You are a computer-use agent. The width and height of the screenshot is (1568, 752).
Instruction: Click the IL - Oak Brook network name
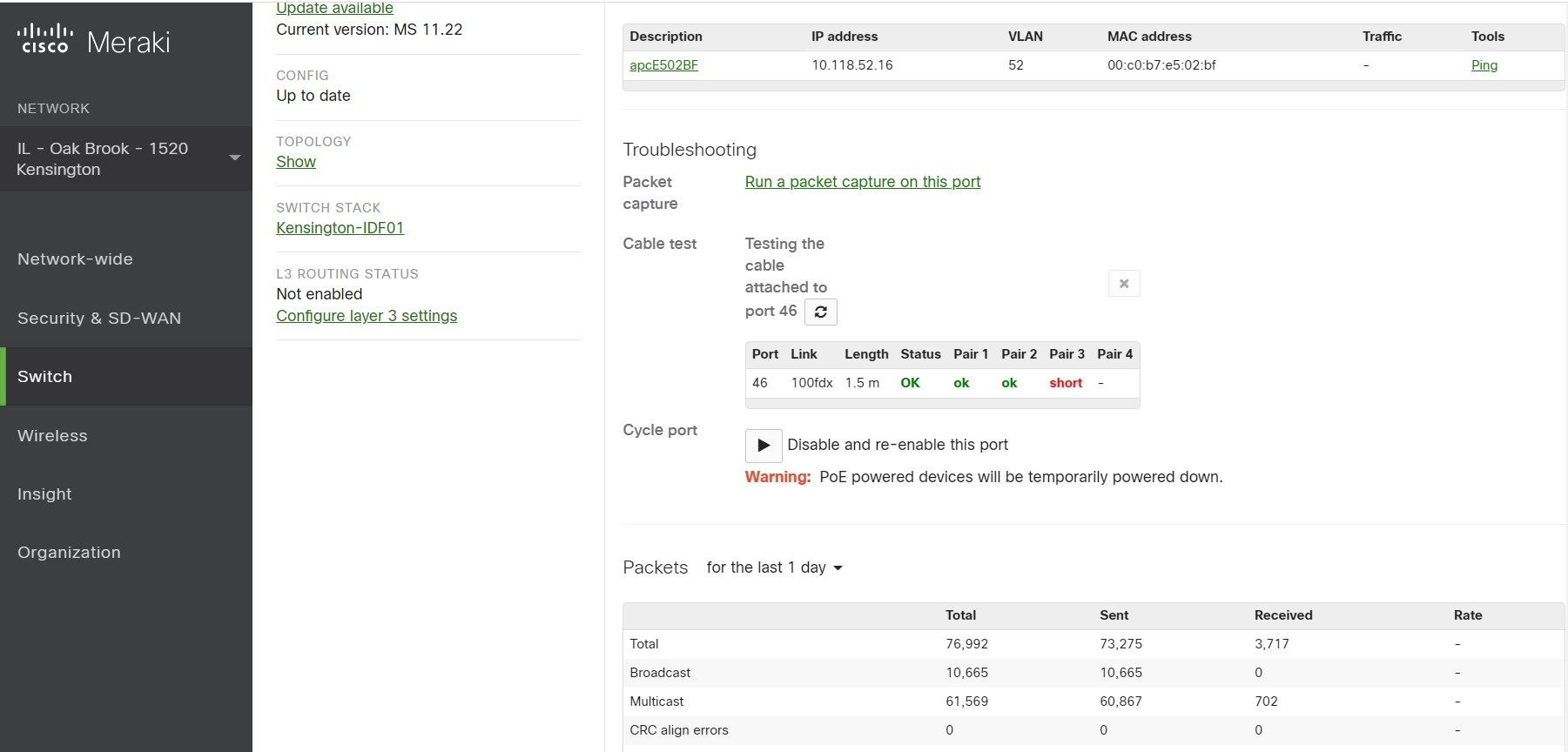(102, 159)
